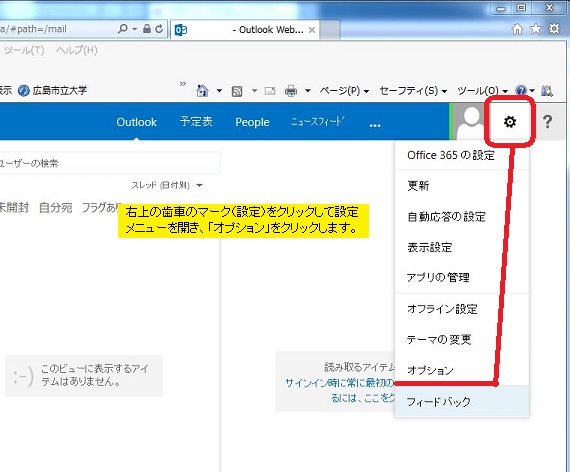This screenshot has height=472, width=570.
Task: Click the question mark help icon
Action: (x=547, y=122)
